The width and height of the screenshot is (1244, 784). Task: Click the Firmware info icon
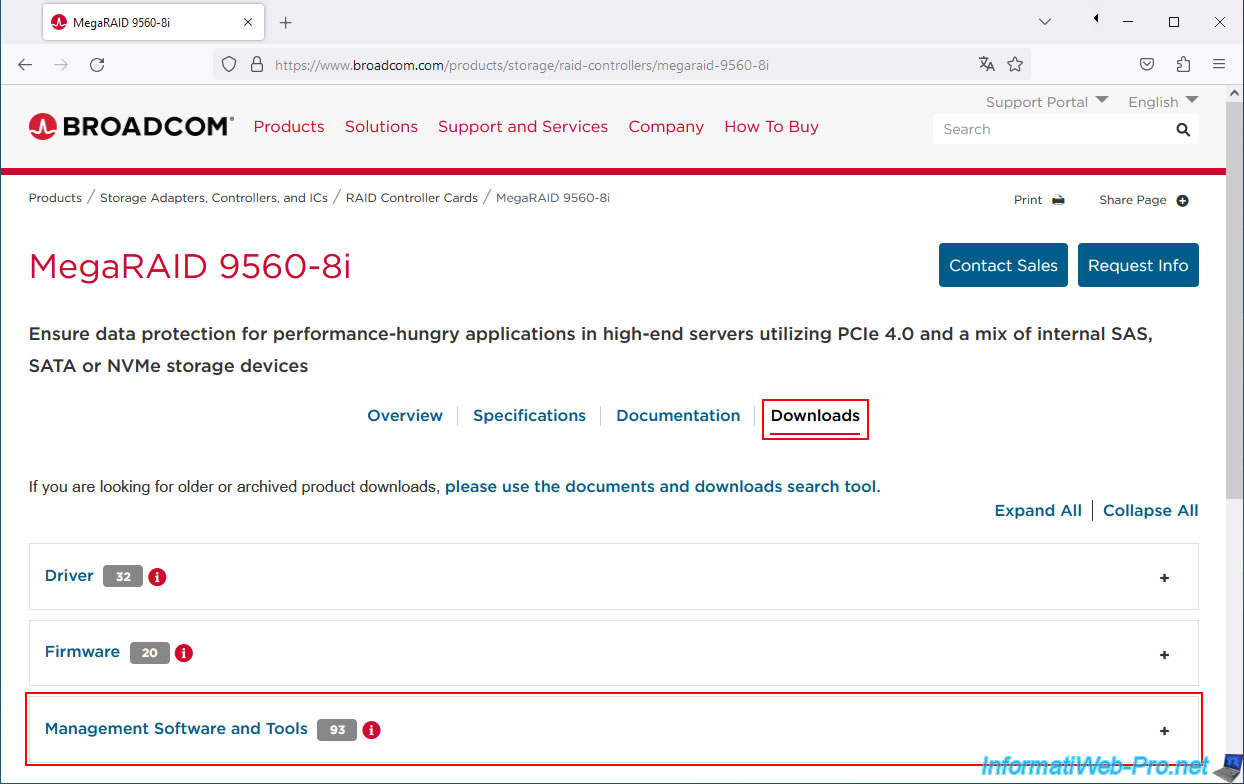click(183, 653)
